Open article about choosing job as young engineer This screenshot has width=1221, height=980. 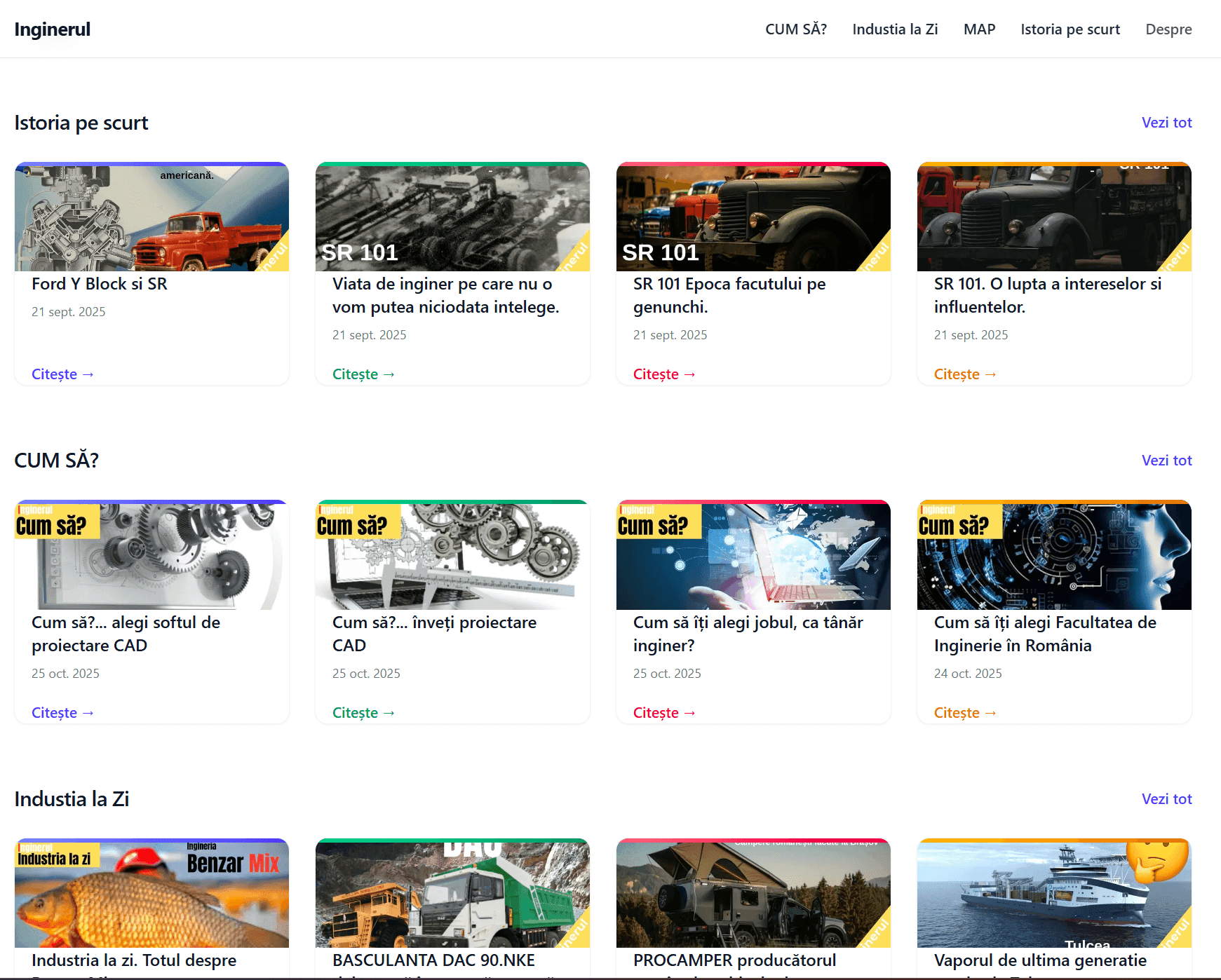[x=748, y=633]
